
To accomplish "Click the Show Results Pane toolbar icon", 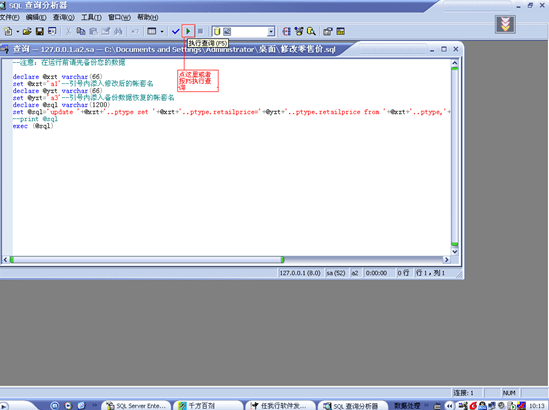I will 340,32.
